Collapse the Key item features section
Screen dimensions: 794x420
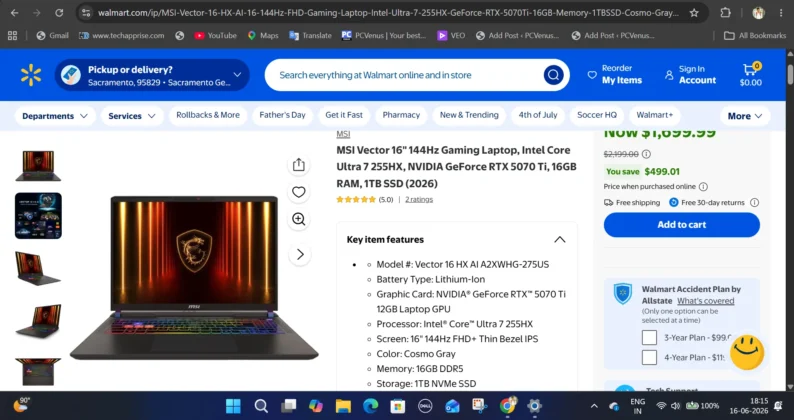click(560, 240)
